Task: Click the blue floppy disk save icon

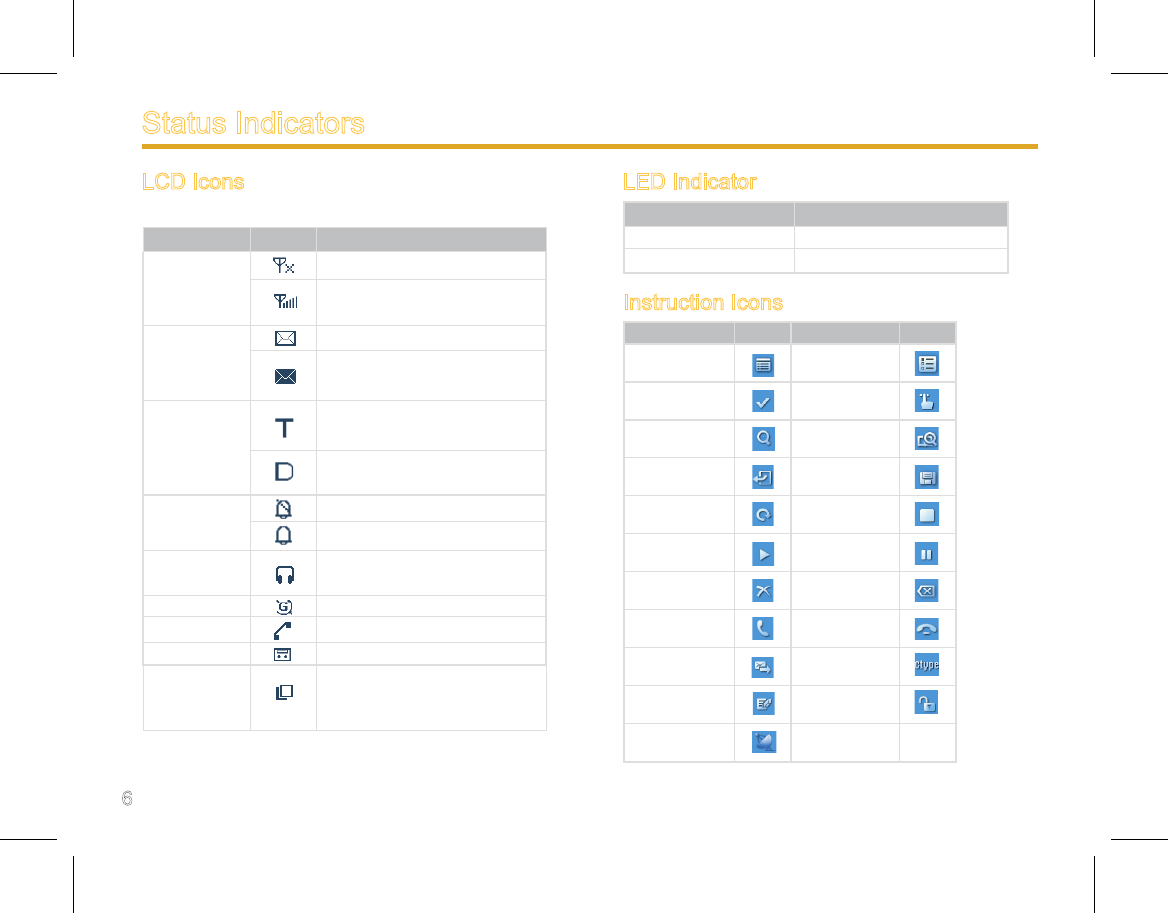Action: (927, 477)
